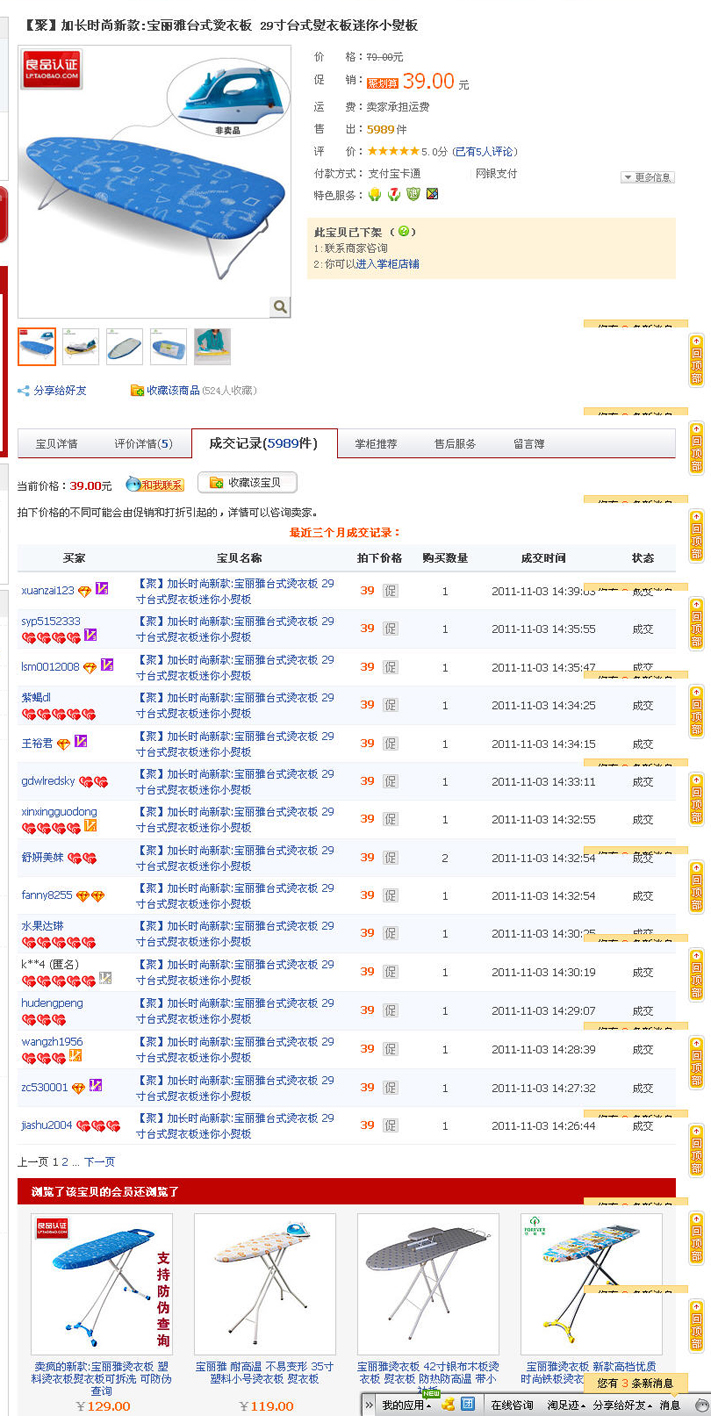Open the 留言簿 tab

click(x=529, y=444)
